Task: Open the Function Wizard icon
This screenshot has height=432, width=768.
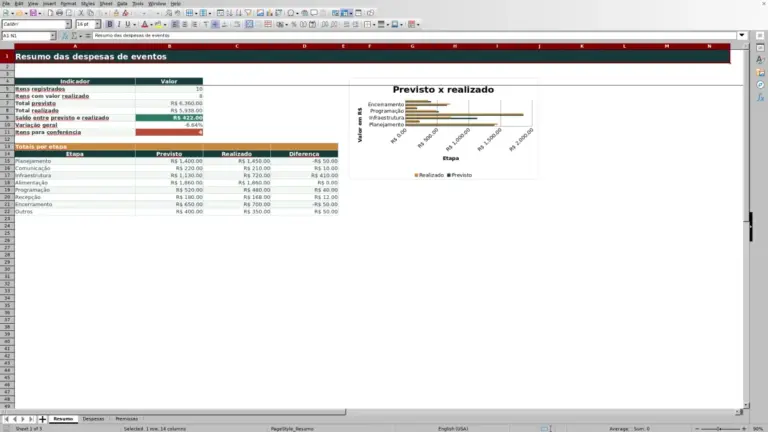Action: pos(65,36)
